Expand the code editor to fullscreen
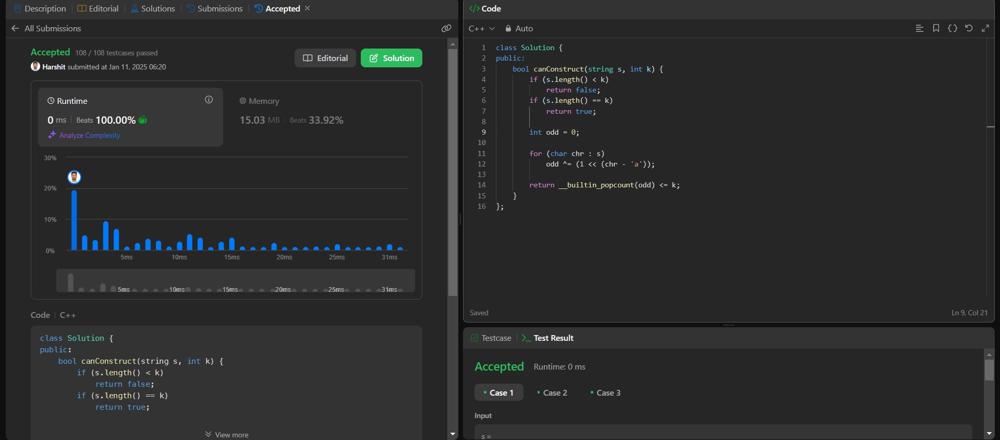 pyautogui.click(x=985, y=28)
